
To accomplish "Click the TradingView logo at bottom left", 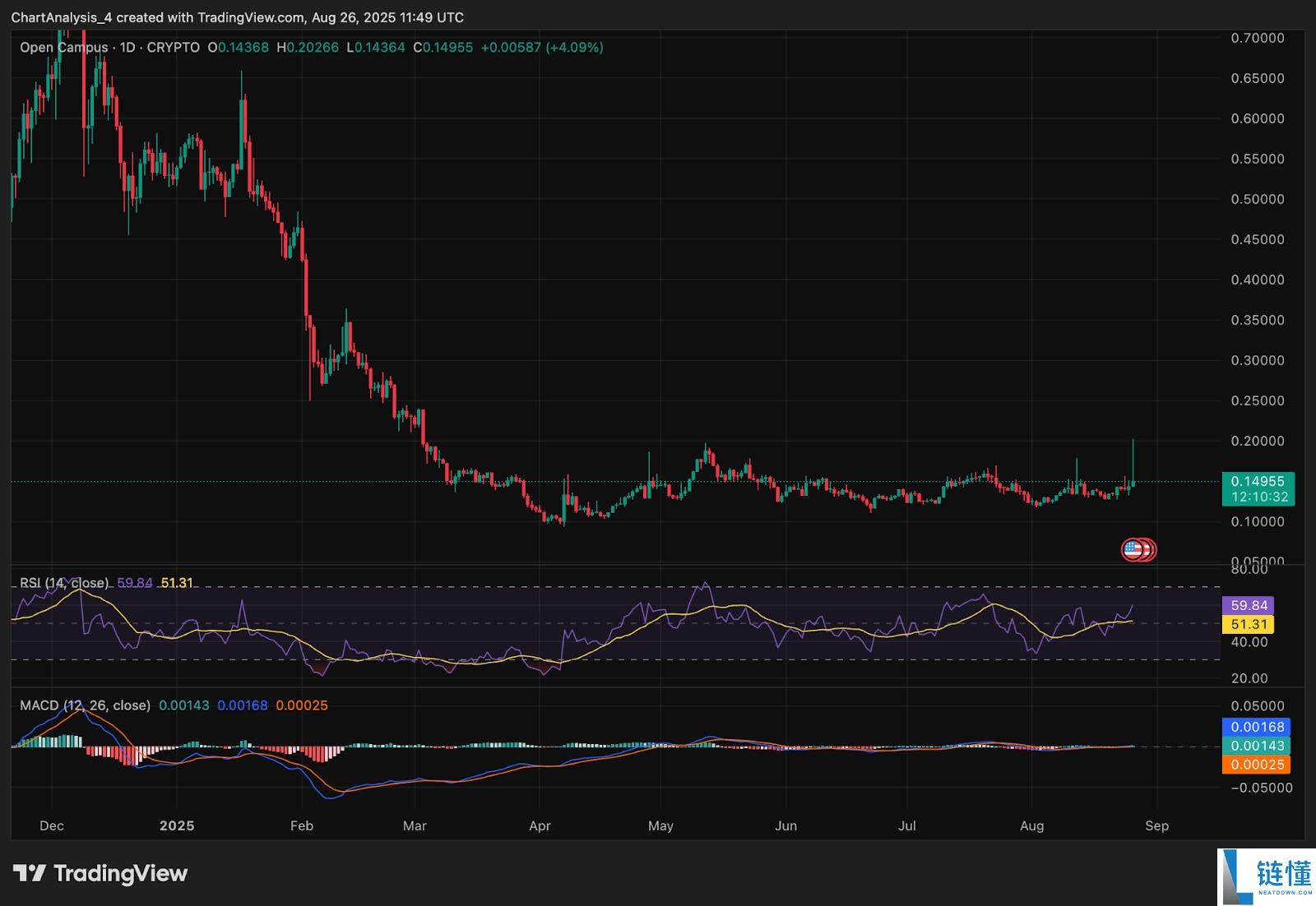I will click(x=100, y=873).
